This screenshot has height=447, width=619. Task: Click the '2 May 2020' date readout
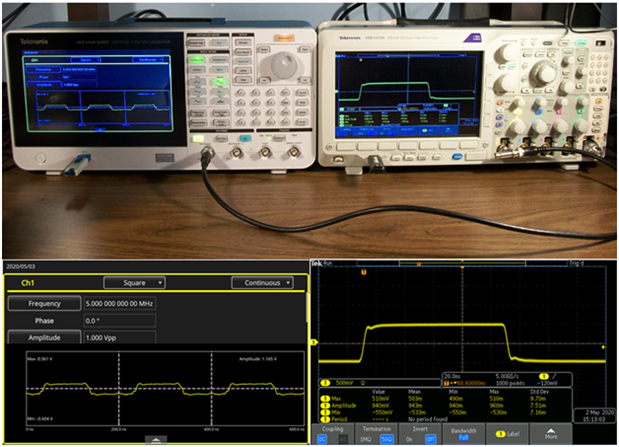tap(600, 412)
